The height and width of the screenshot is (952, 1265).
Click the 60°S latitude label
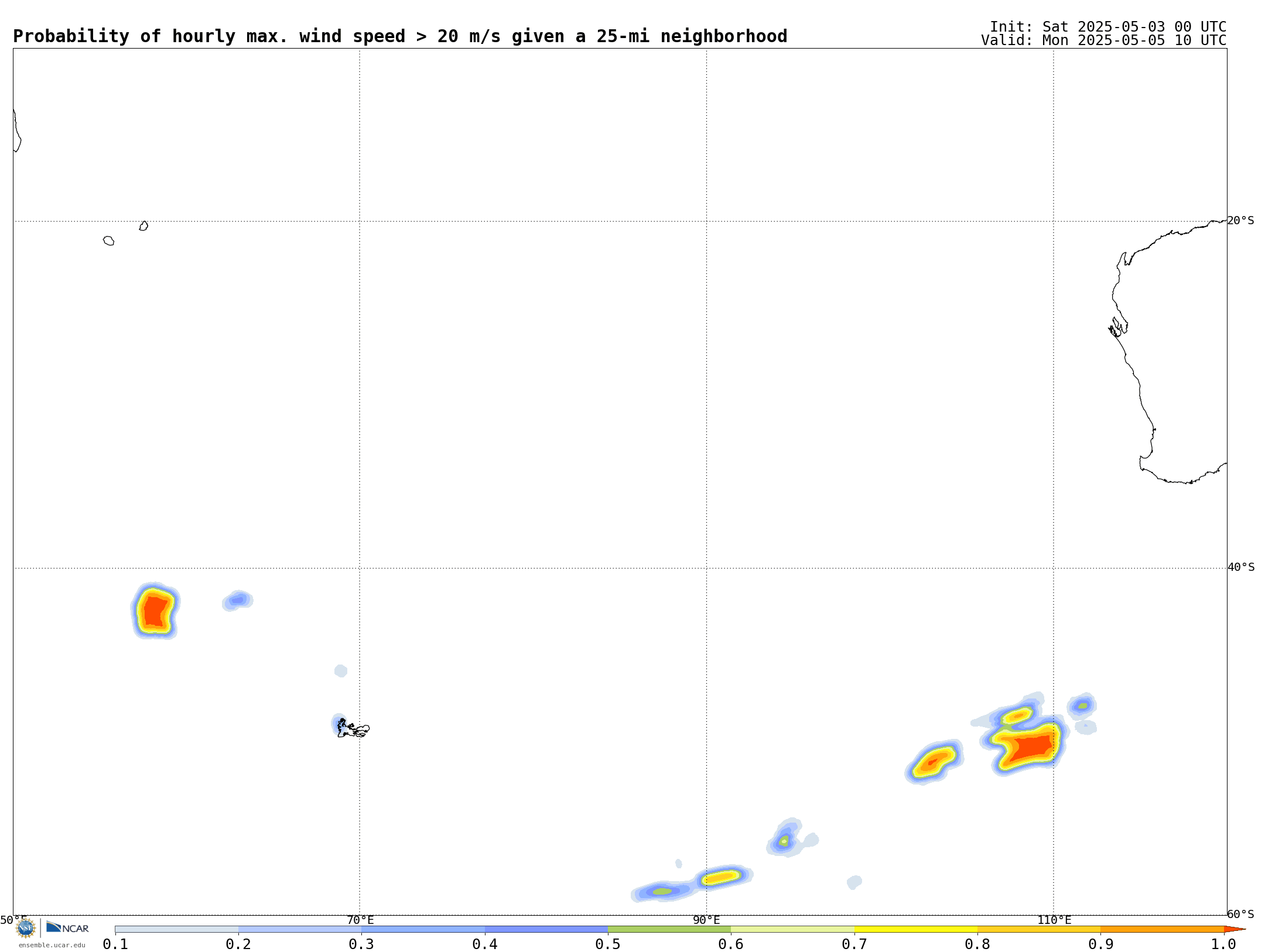click(x=1240, y=914)
